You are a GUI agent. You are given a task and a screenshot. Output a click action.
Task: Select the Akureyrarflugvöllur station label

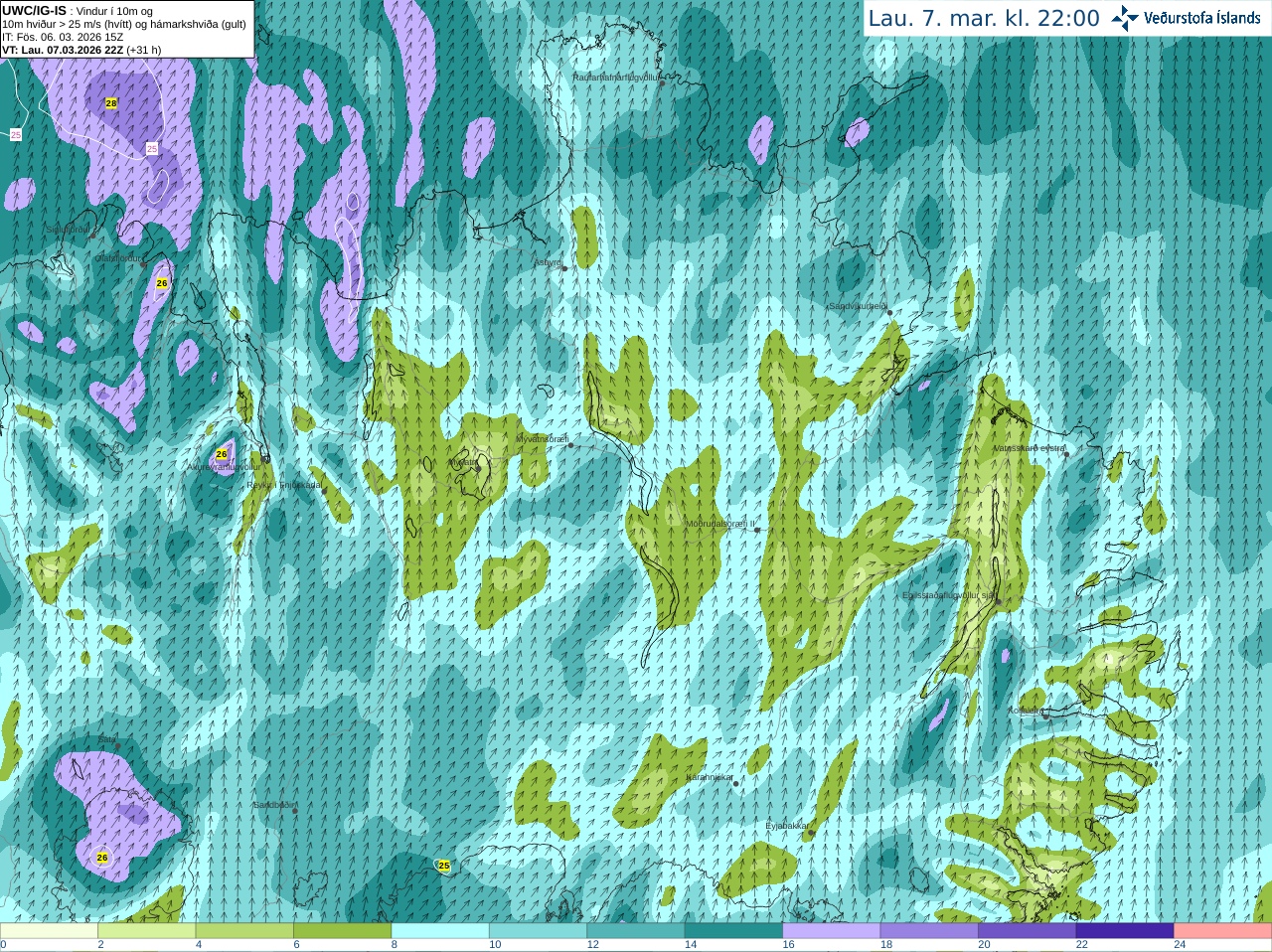(x=225, y=466)
